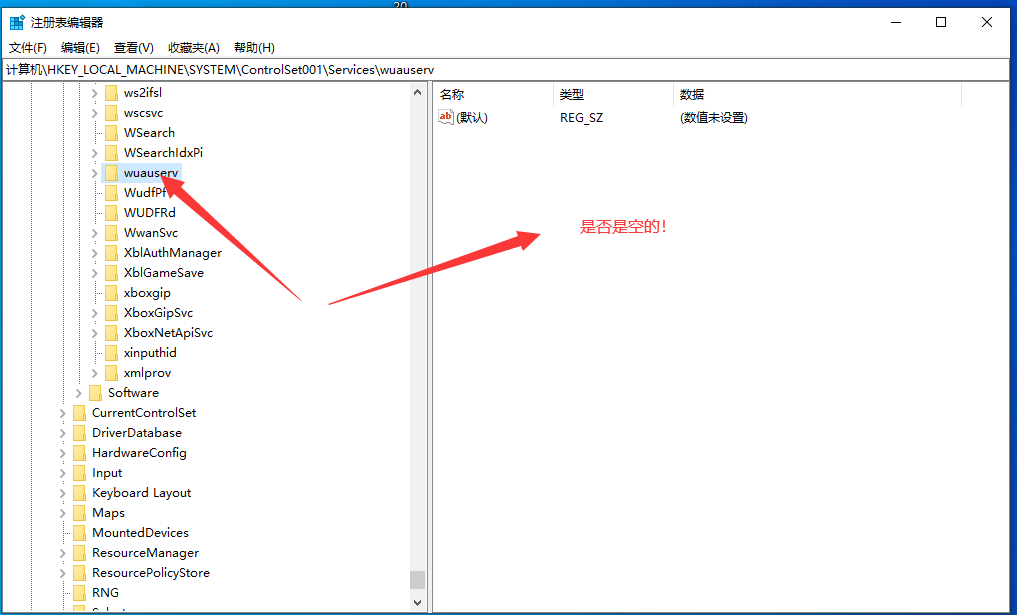Expand the Input key
The image size is (1017, 615).
63,474
